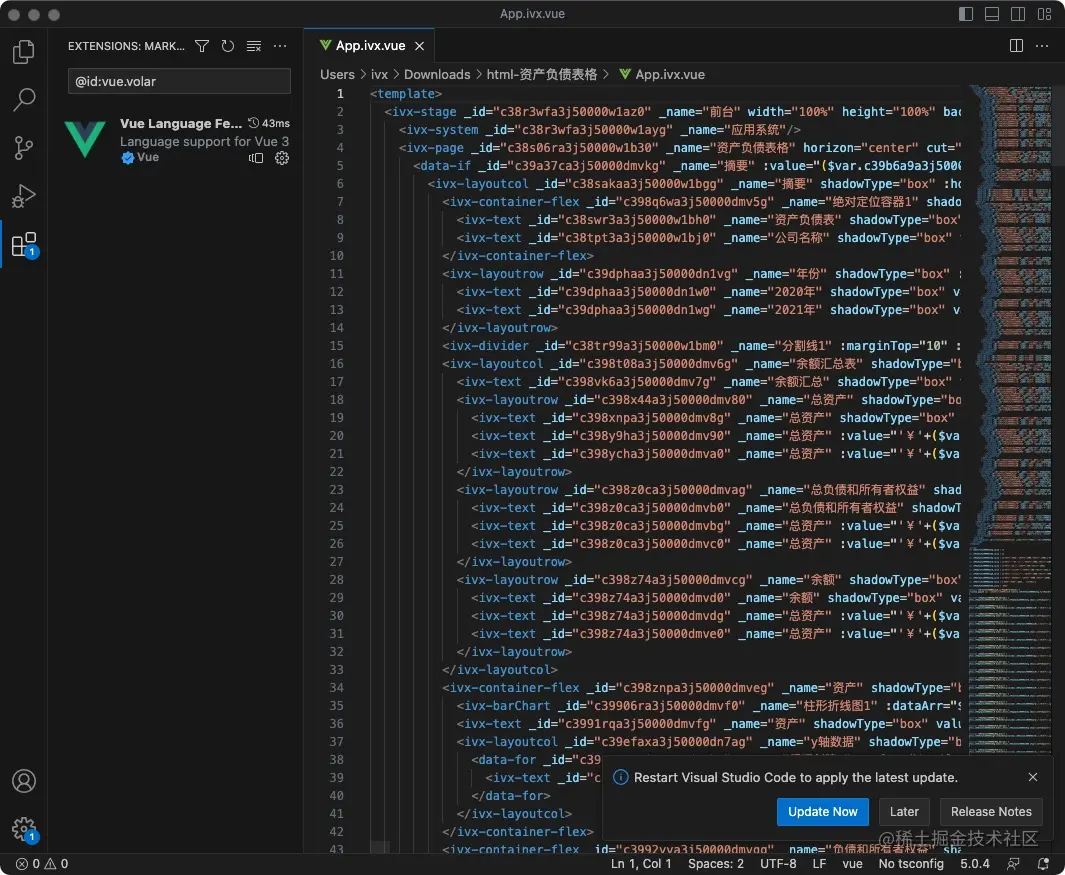
Task: Select Vue Language Features extension entry
Action: pyautogui.click(x=175, y=141)
